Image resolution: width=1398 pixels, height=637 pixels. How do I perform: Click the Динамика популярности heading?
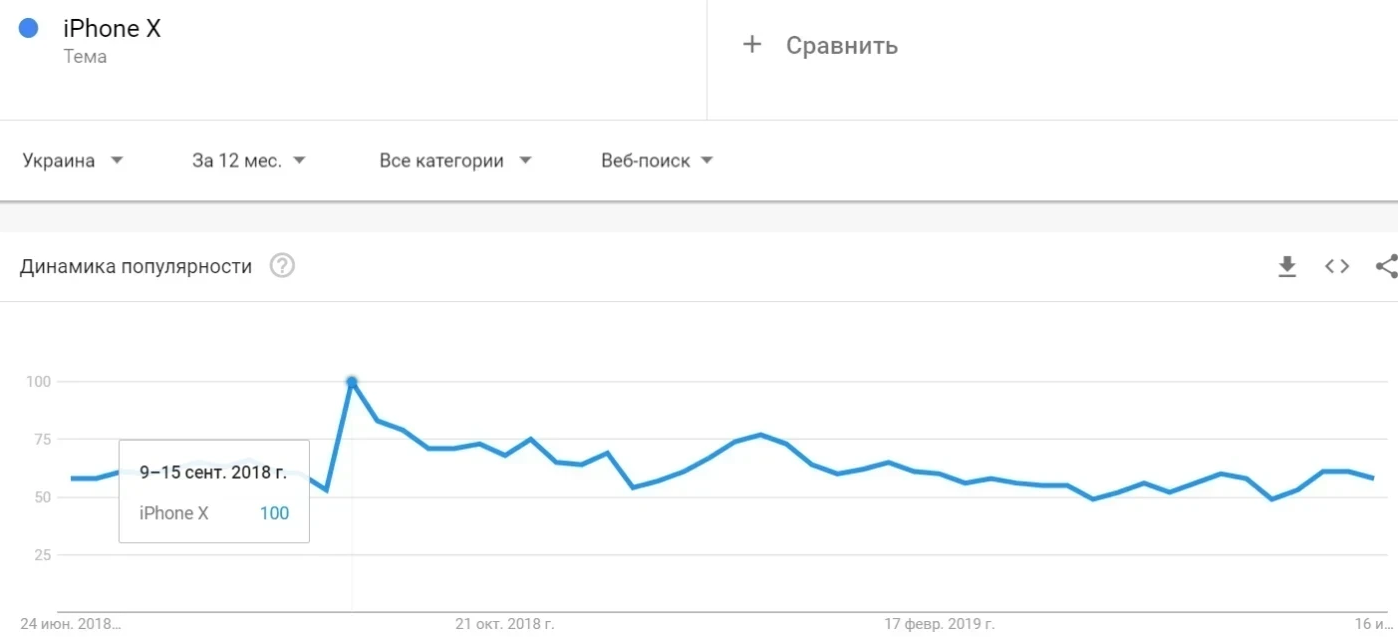coord(136,266)
